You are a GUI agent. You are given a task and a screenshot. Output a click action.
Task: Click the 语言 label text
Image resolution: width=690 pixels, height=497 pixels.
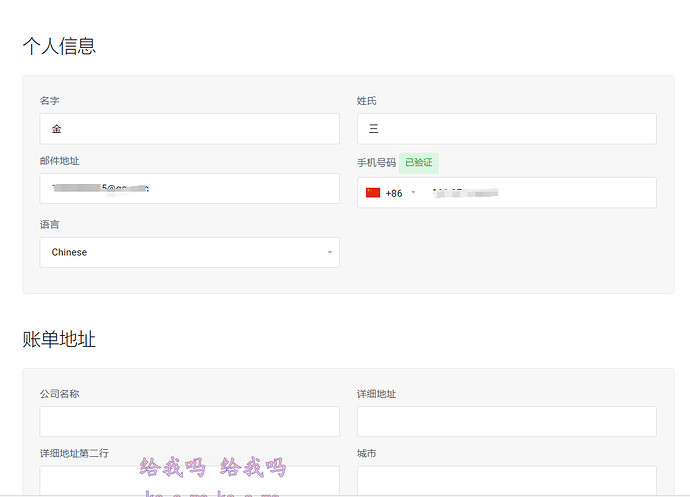tap(49, 225)
